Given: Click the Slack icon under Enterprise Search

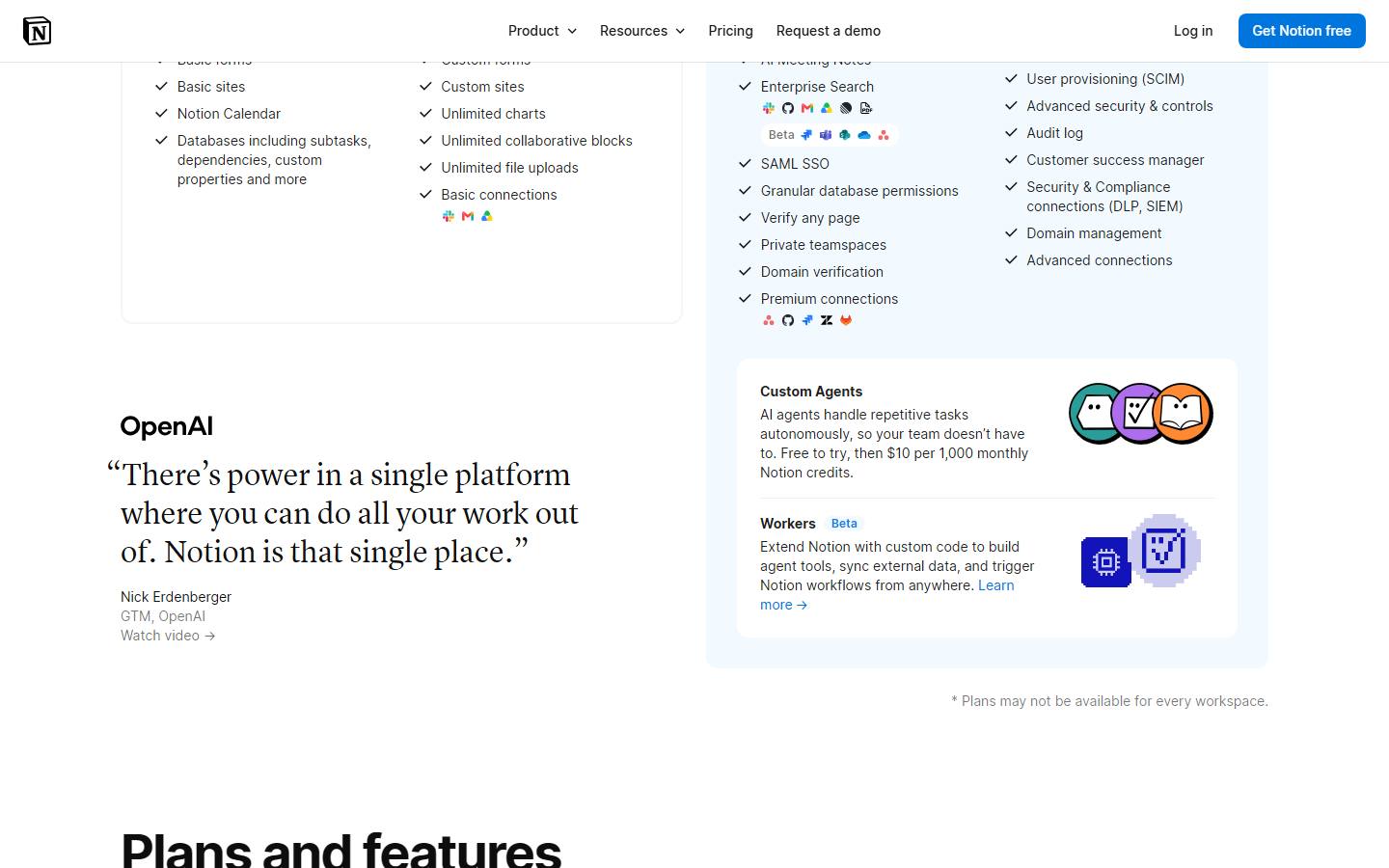Looking at the screenshot, I should [769, 108].
